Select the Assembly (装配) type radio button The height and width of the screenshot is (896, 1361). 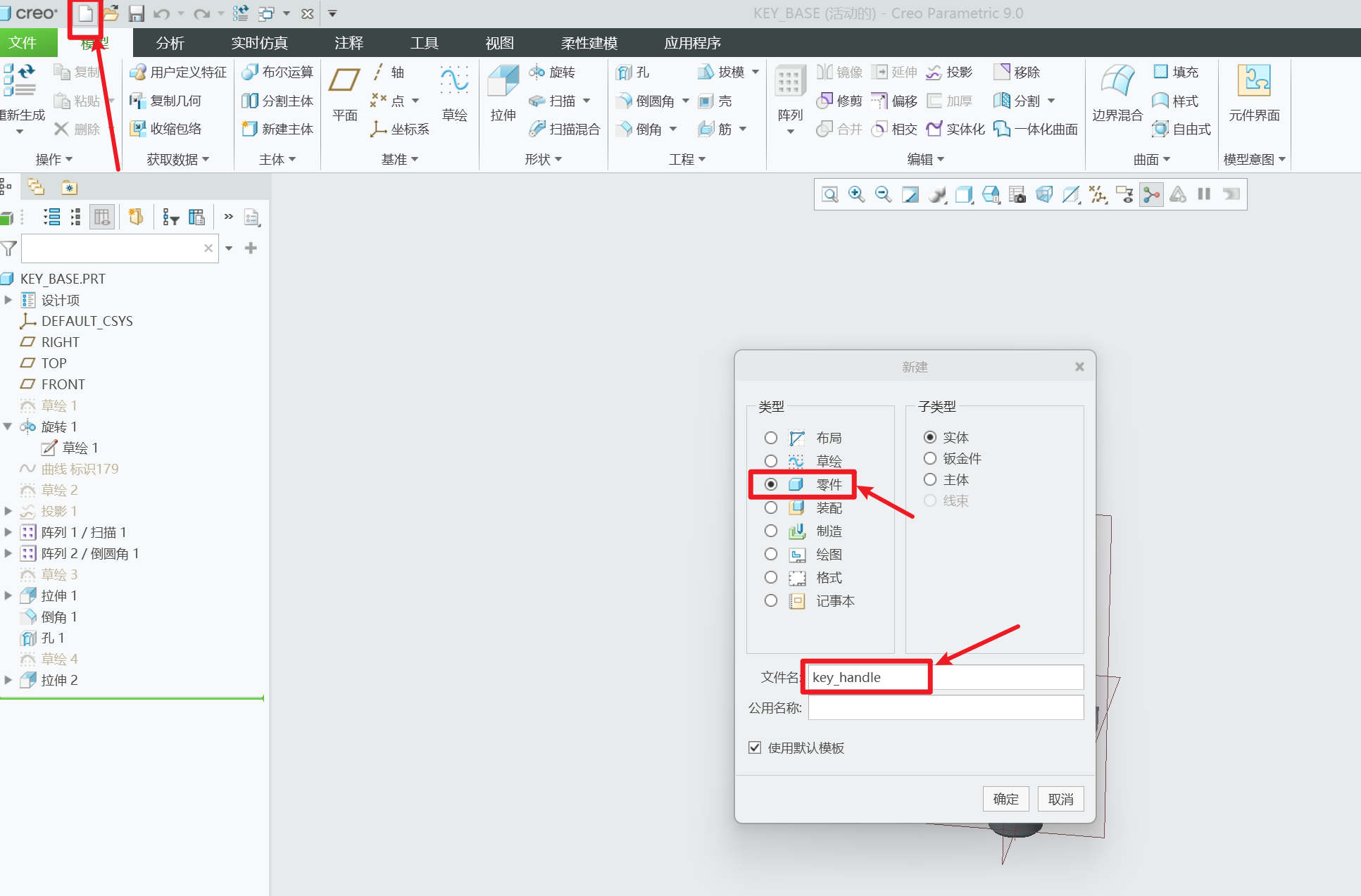771,507
